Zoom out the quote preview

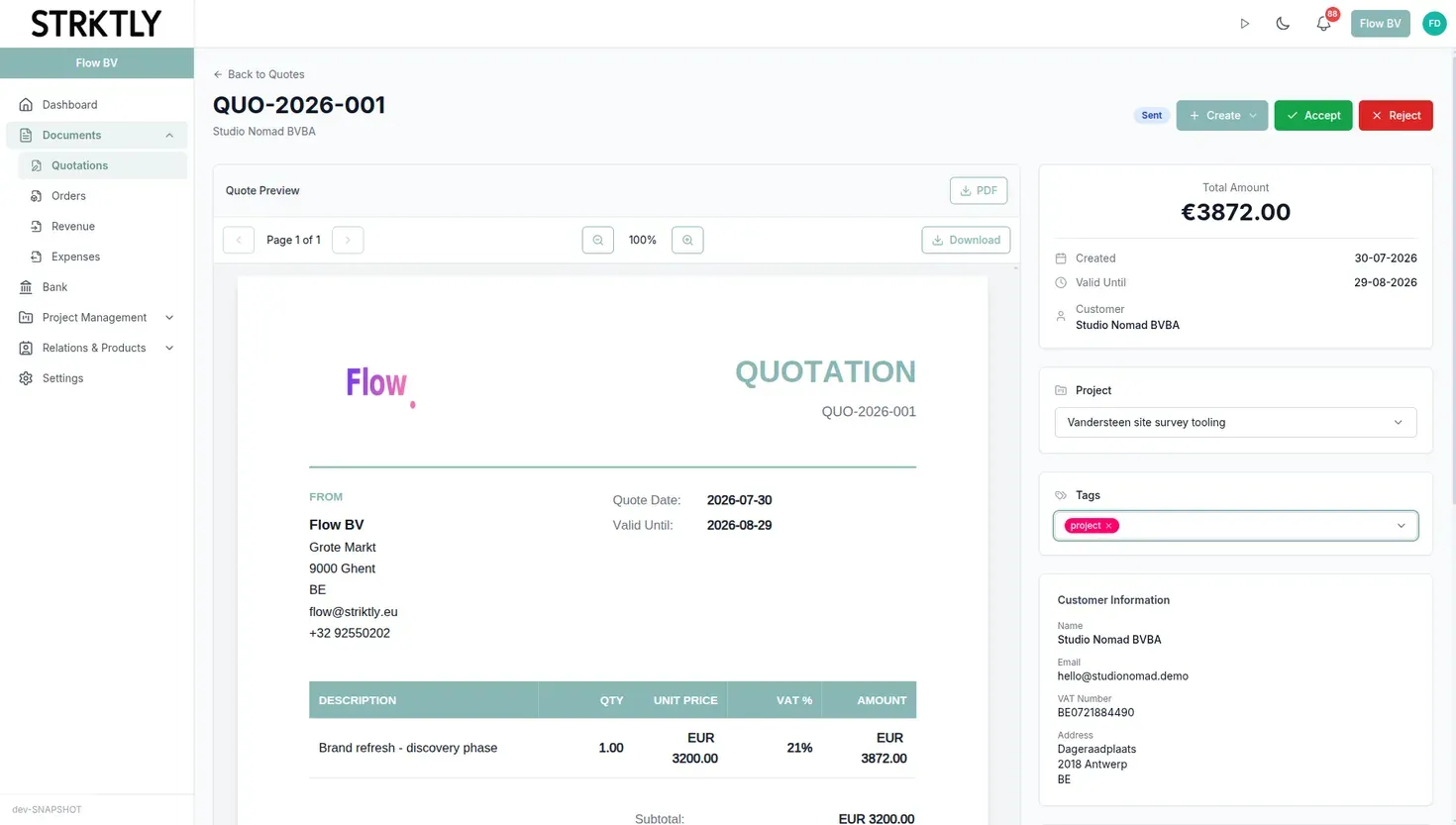pos(597,240)
